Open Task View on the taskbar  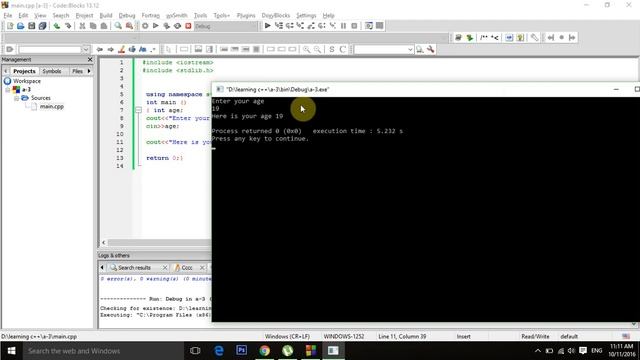195,351
